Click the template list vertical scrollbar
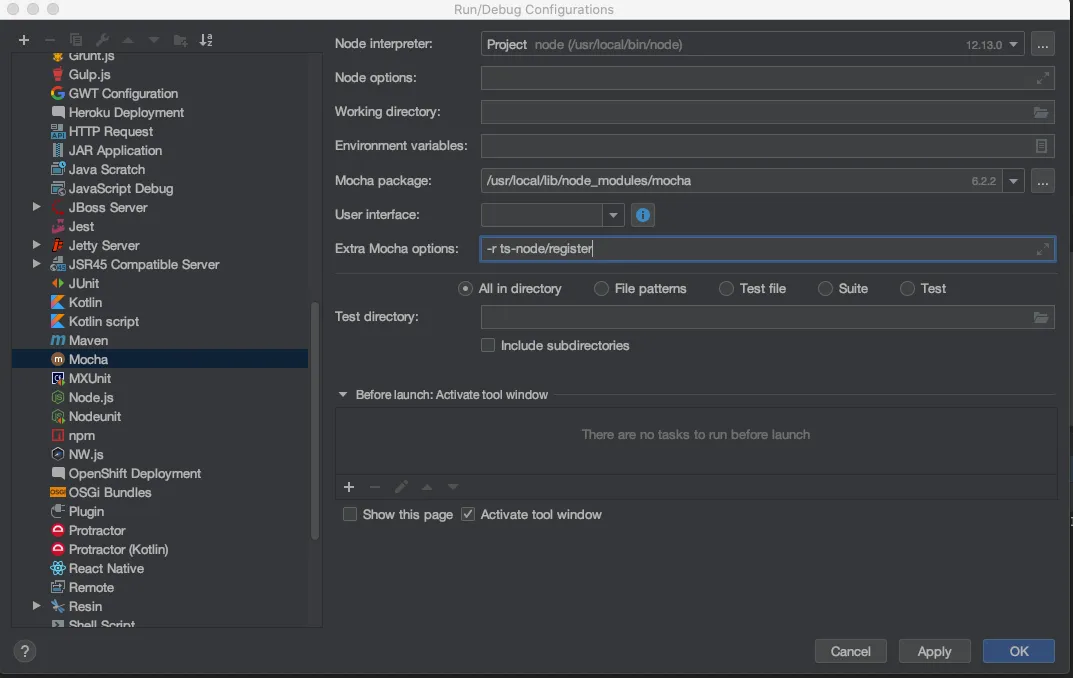The image size is (1073, 678). pyautogui.click(x=315, y=420)
